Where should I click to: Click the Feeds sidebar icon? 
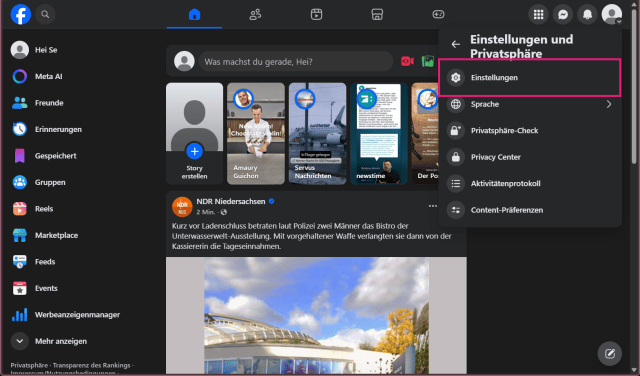[20, 262]
